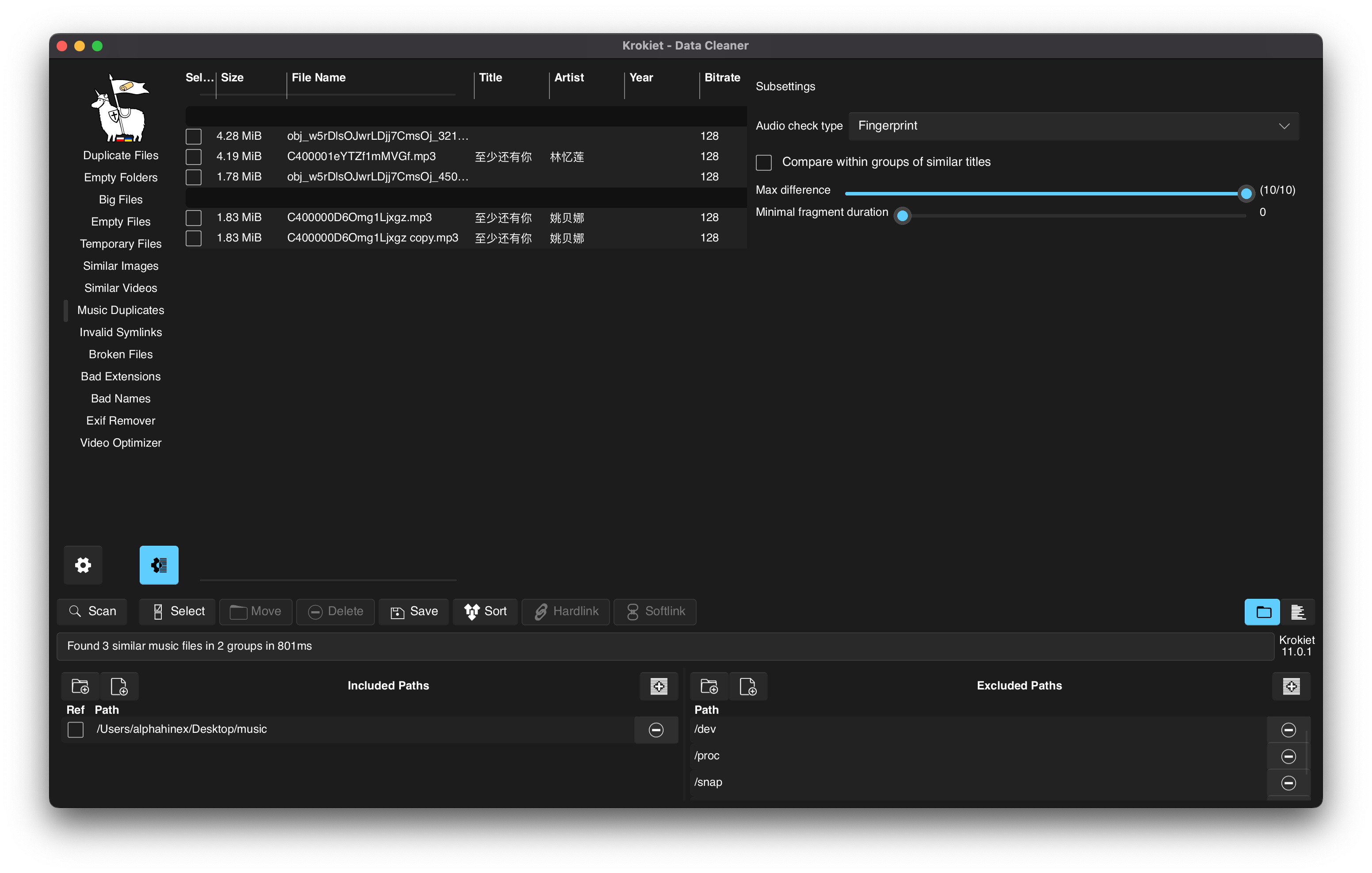
Task: Remove the /dev excluded path
Action: coord(1288,729)
